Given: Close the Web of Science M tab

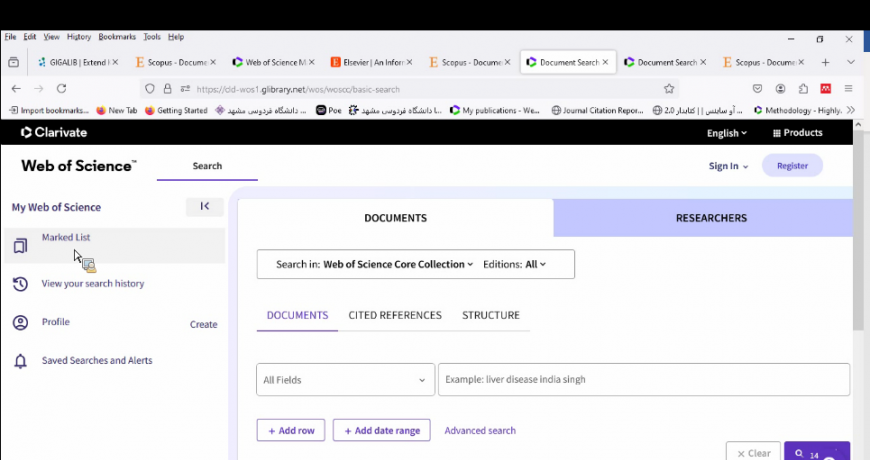Looking at the screenshot, I should coord(311,62).
